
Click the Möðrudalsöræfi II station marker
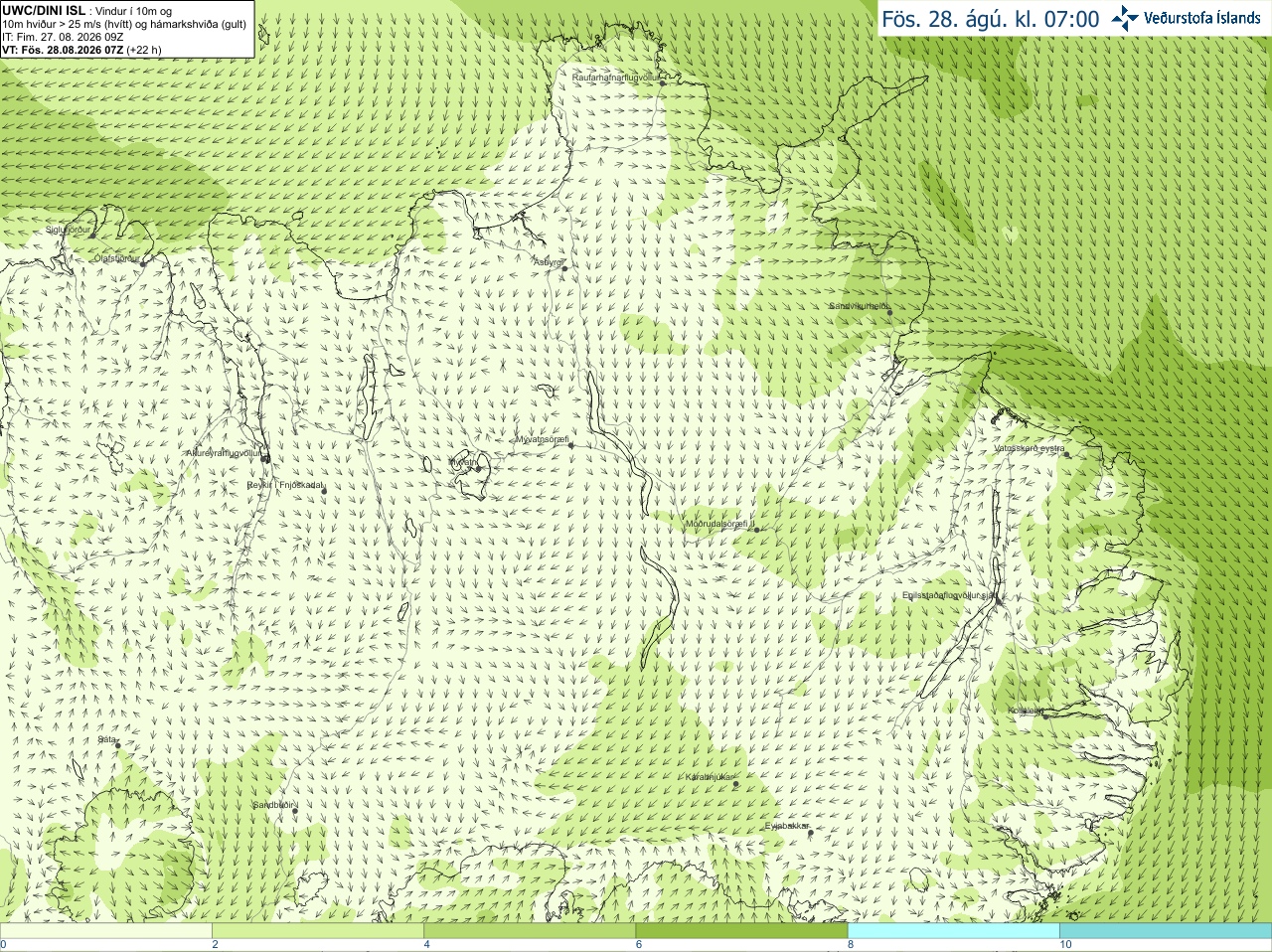tap(756, 530)
